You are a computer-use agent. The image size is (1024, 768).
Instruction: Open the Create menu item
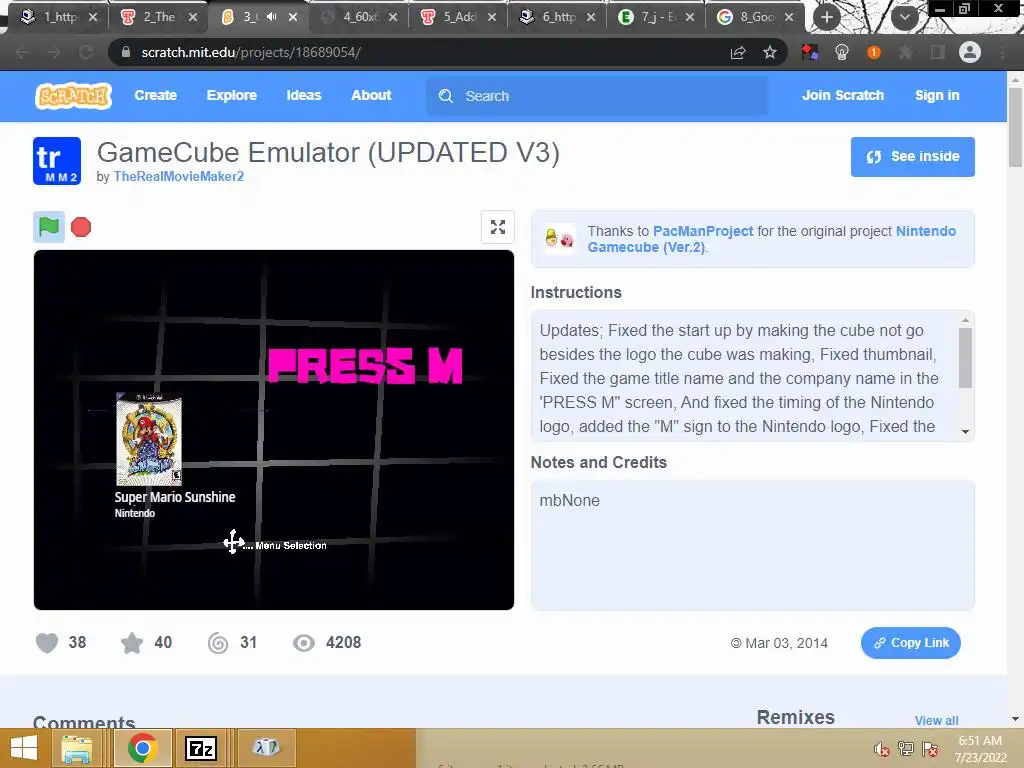tap(155, 95)
